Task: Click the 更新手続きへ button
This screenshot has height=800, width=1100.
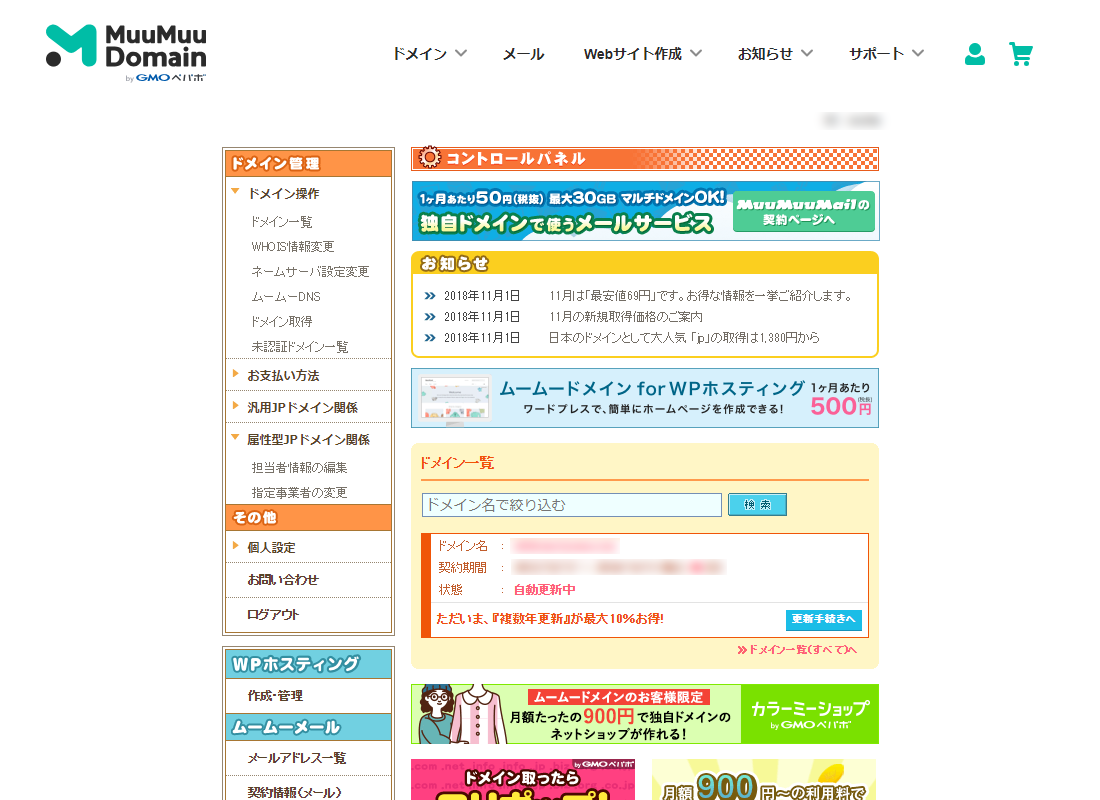Action: tap(825, 620)
